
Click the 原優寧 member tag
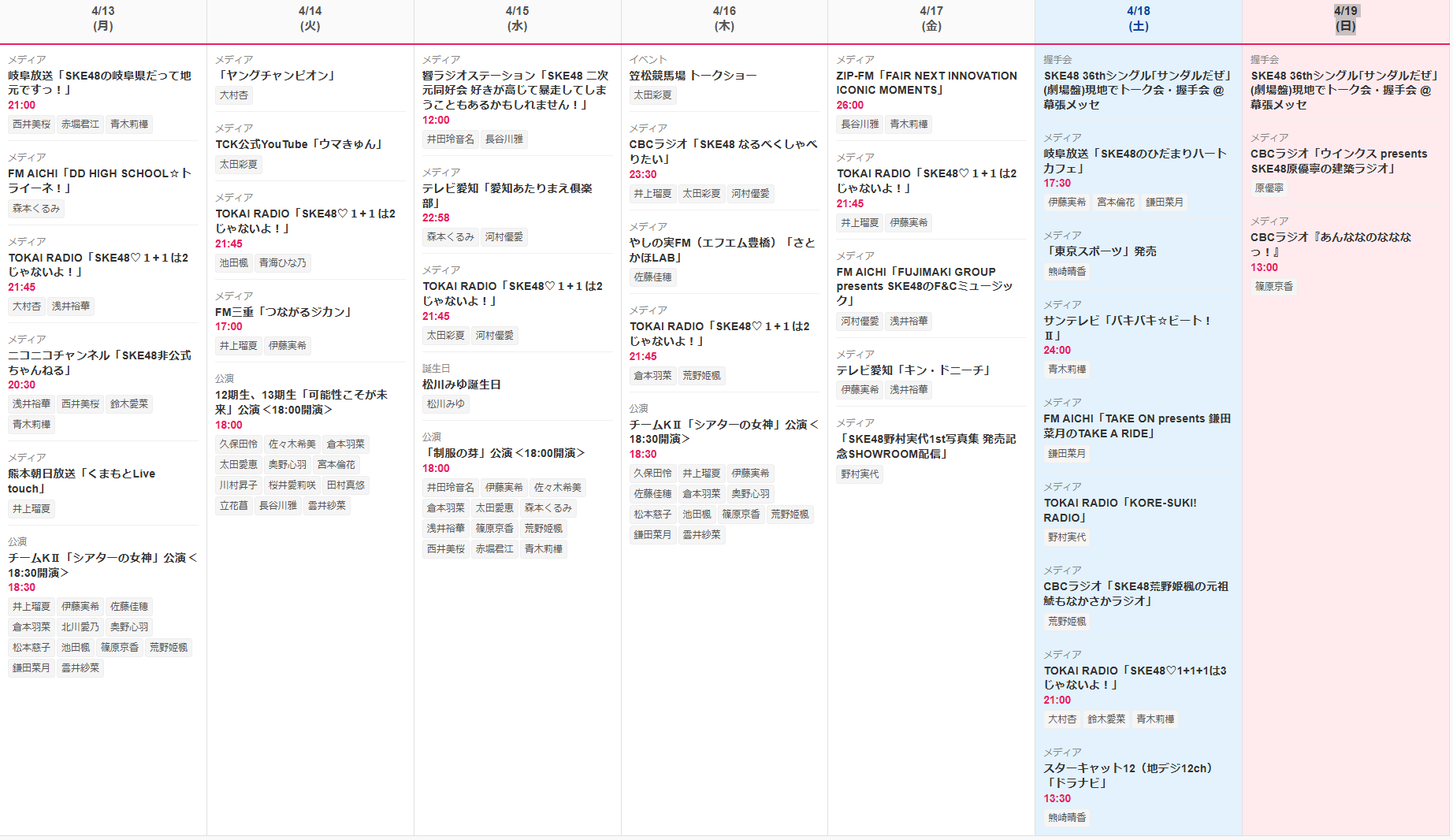tap(1269, 188)
